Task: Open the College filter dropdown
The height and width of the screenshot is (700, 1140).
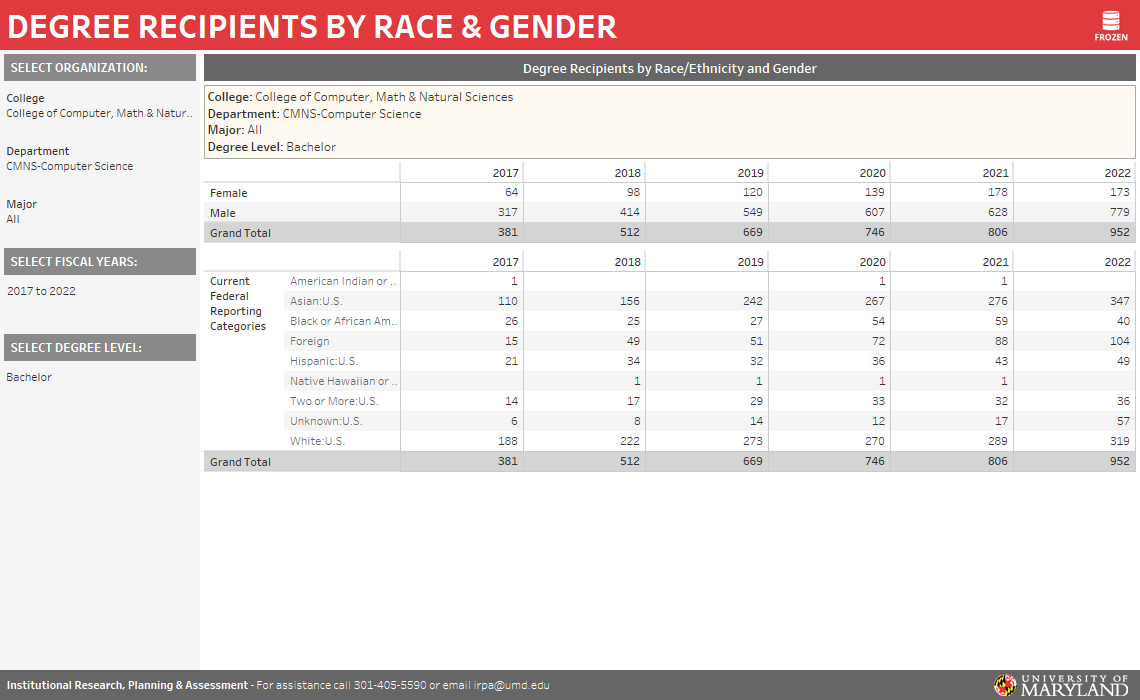Action: (99, 113)
